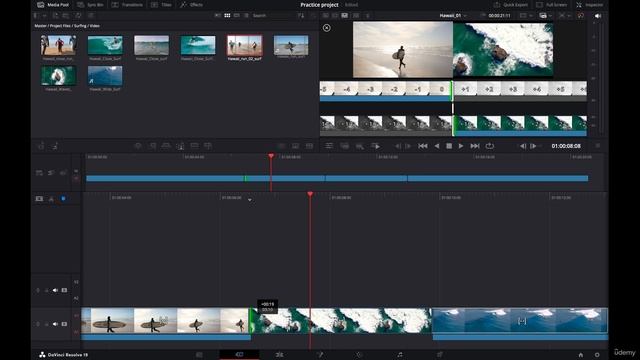The width and height of the screenshot is (640, 360).
Task: Open the Effects tab
Action: coord(191,5)
